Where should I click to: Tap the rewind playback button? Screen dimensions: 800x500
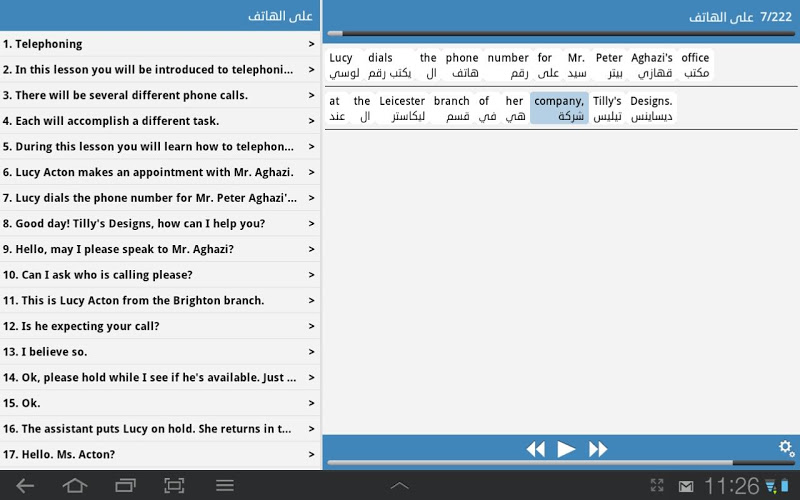[536, 449]
